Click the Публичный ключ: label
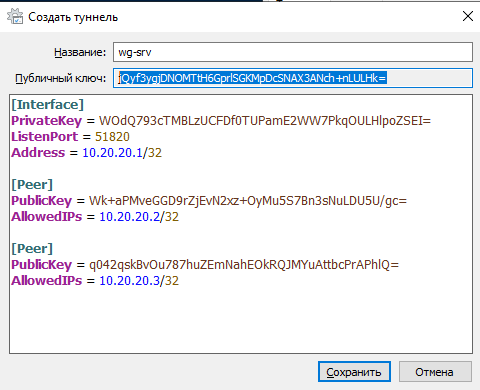Image resolution: width=480 pixels, height=390 pixels. point(61,78)
